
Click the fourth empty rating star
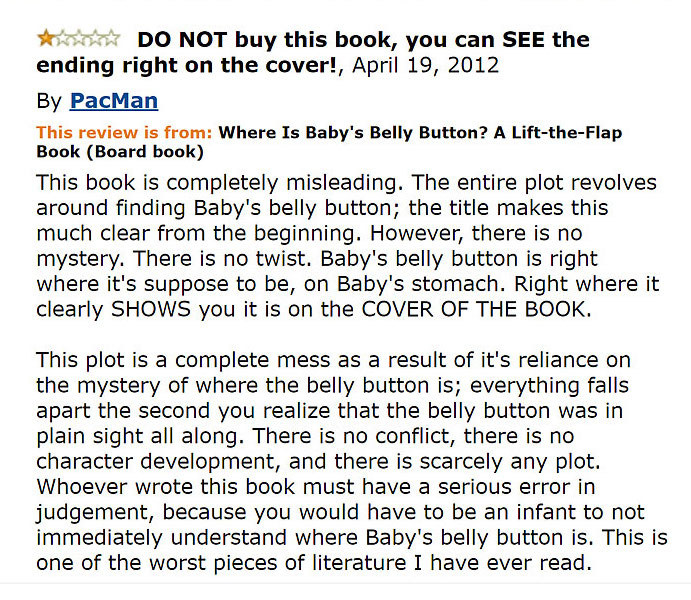tap(95, 38)
